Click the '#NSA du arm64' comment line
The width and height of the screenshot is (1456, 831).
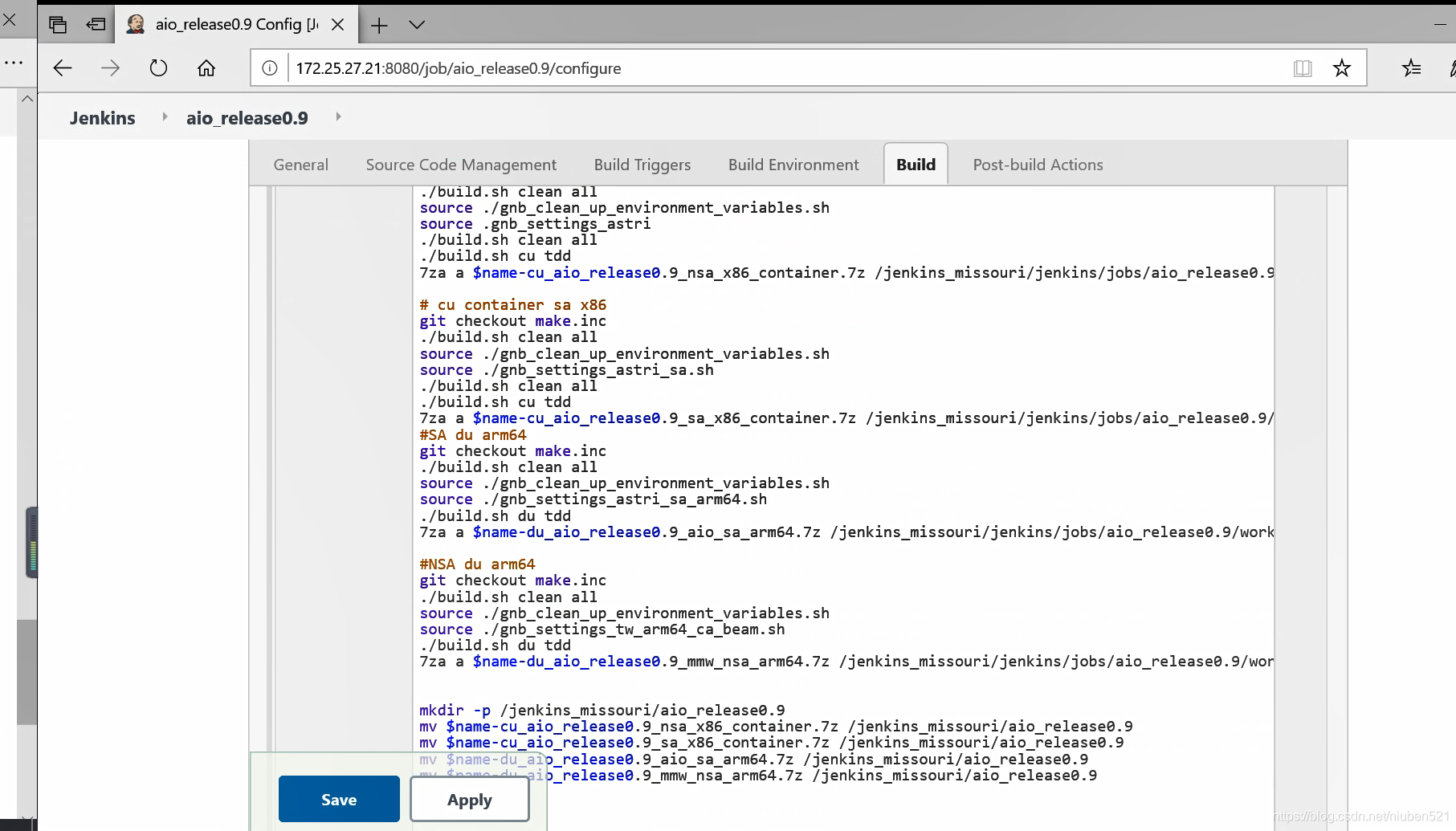(x=477, y=564)
